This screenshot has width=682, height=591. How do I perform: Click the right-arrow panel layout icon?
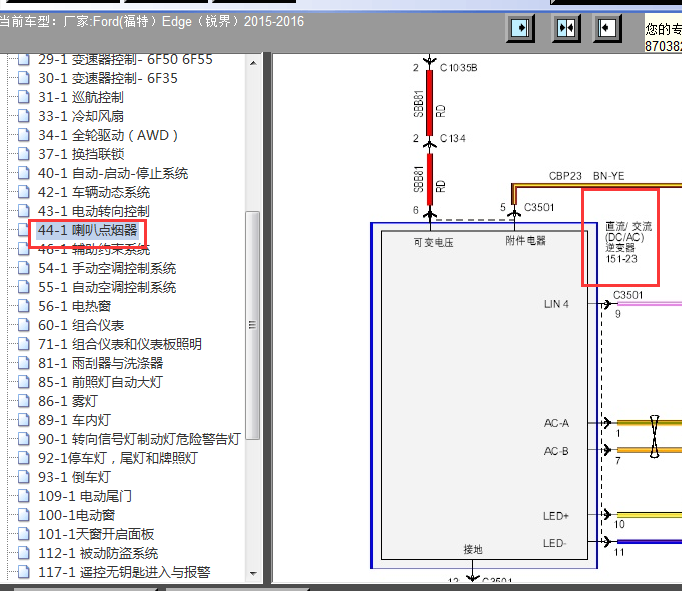(x=520, y=29)
